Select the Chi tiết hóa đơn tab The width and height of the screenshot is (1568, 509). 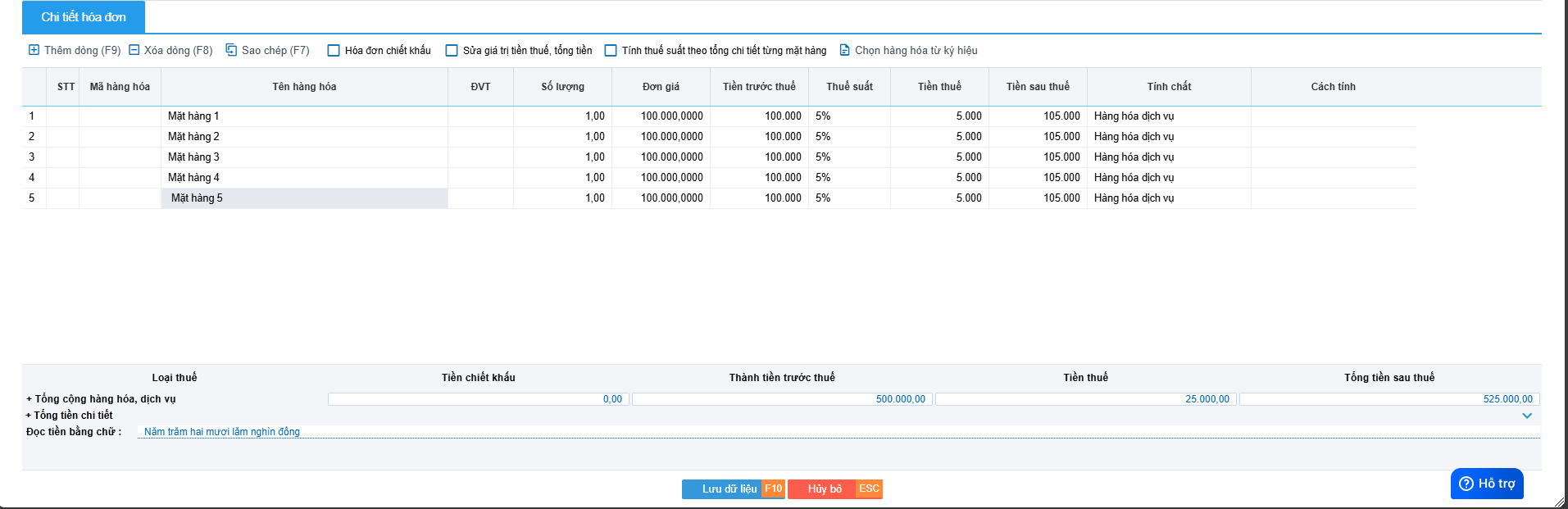tap(84, 17)
